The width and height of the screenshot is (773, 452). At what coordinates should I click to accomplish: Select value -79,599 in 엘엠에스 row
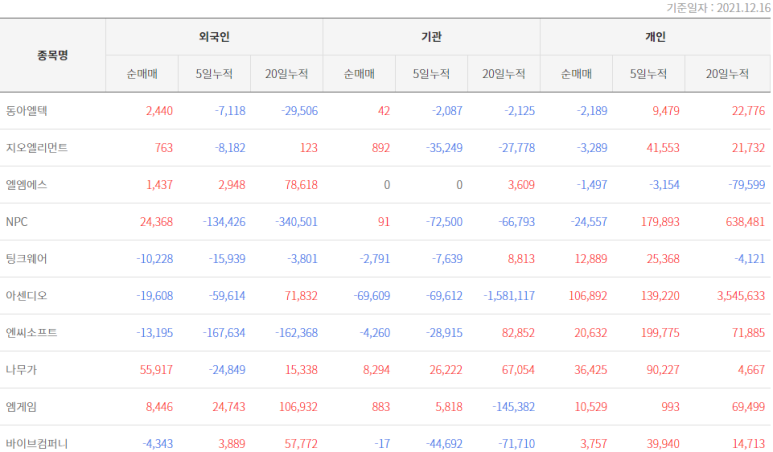click(747, 185)
